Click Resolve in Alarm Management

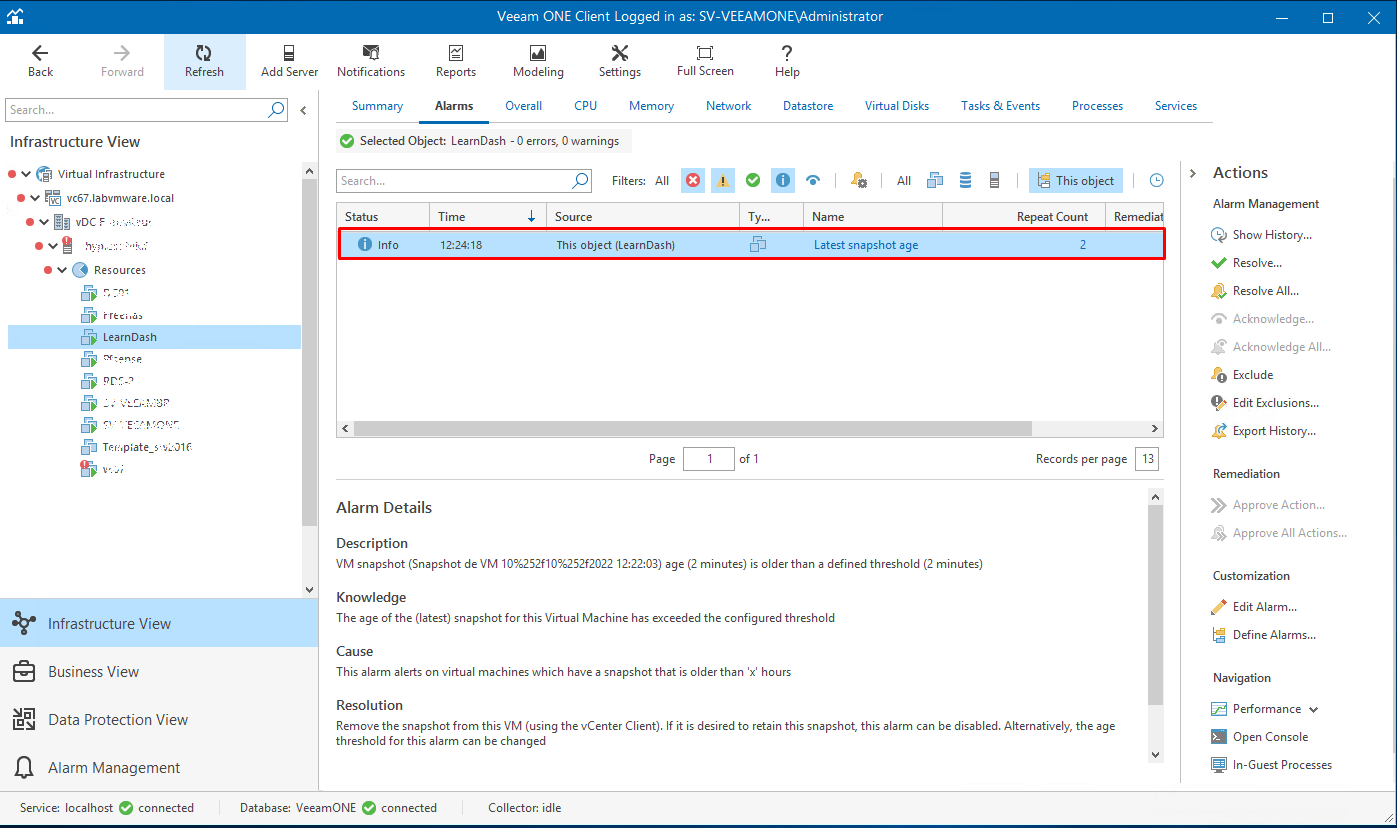1246,263
